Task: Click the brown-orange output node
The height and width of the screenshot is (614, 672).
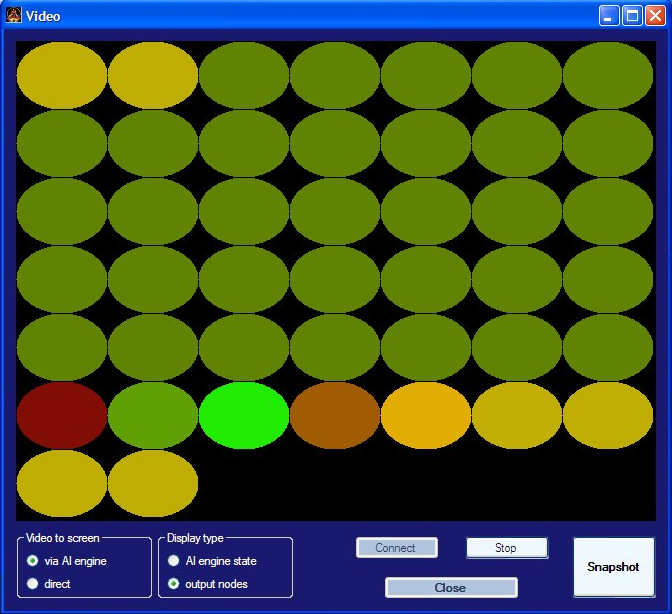Action: (335, 415)
